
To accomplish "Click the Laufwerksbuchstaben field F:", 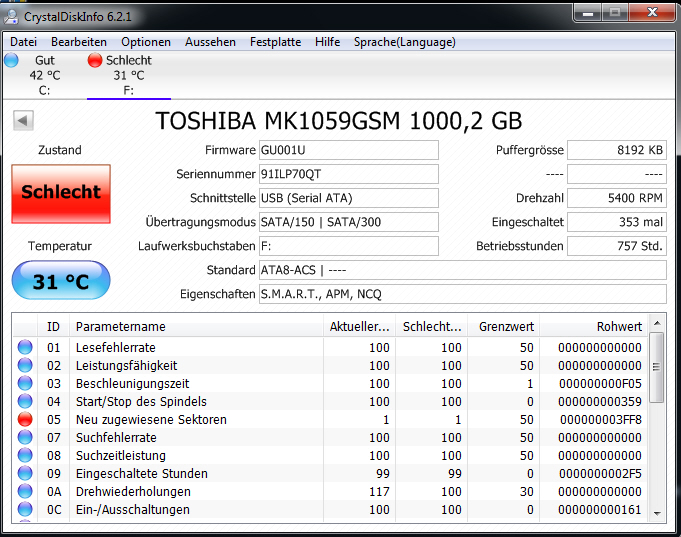I will tap(349, 246).
